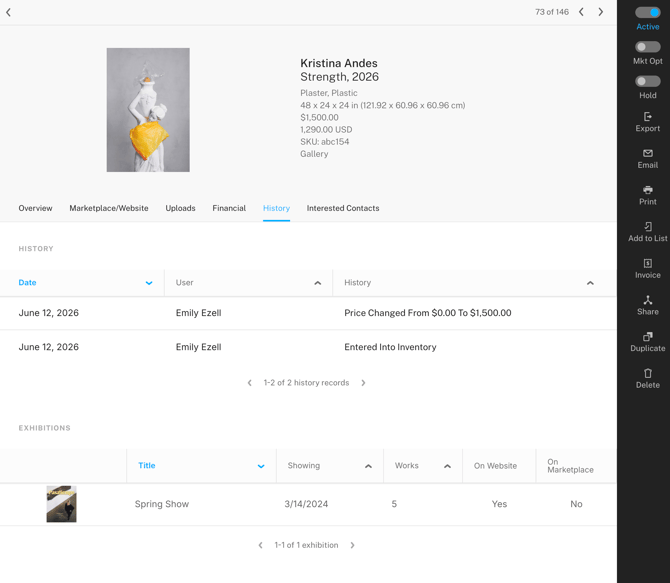Select the Price Changed history entry
The width and height of the screenshot is (670, 583).
(x=308, y=313)
